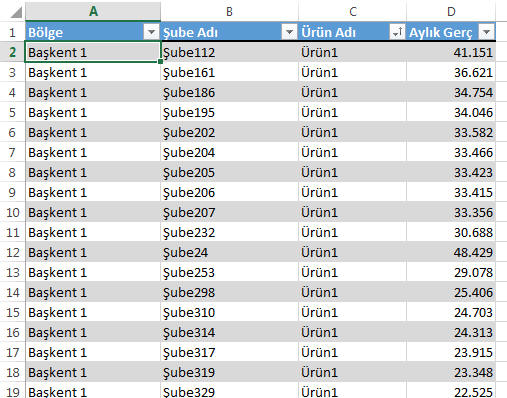507x398 pixels.
Task: Select column B header
Action: (229, 11)
